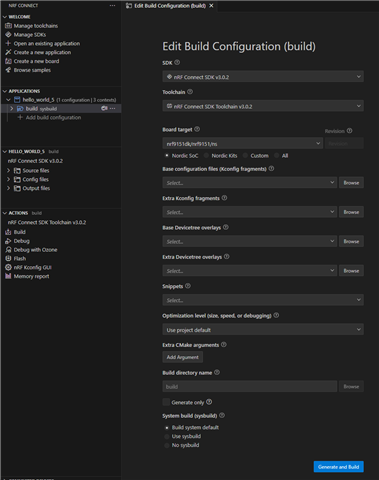Click help icon next to Board target
The width and height of the screenshot is (379, 480).
[x=197, y=129]
